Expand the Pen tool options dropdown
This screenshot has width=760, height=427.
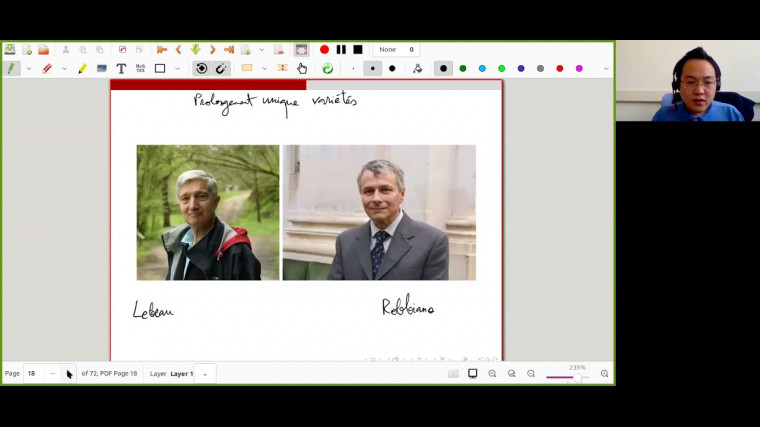(28, 69)
